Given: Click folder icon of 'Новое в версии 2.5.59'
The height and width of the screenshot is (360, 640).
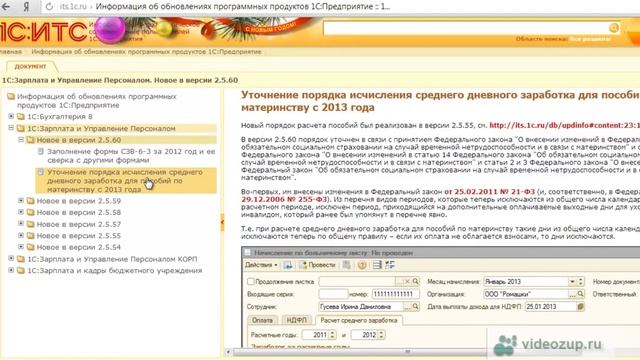Looking at the screenshot, I should 31,201.
